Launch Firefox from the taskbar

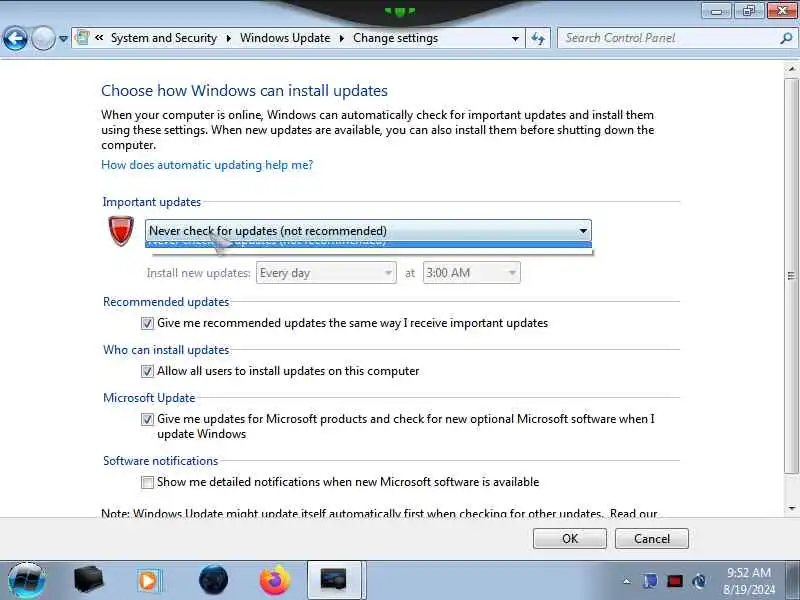[274, 581]
